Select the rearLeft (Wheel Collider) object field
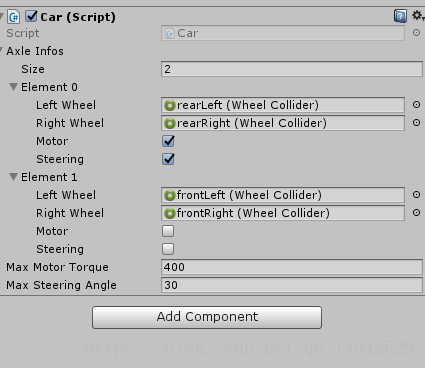This screenshot has height=368, width=425. [283, 105]
